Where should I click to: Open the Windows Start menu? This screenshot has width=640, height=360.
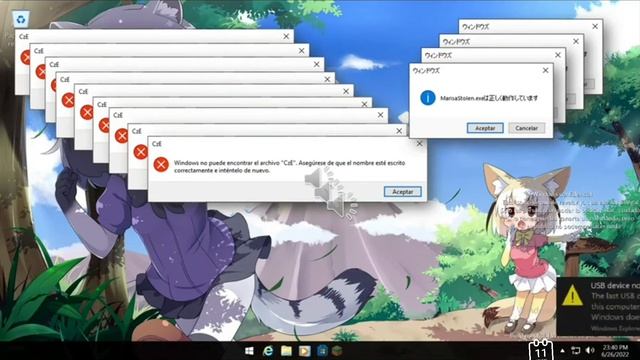click(x=249, y=351)
